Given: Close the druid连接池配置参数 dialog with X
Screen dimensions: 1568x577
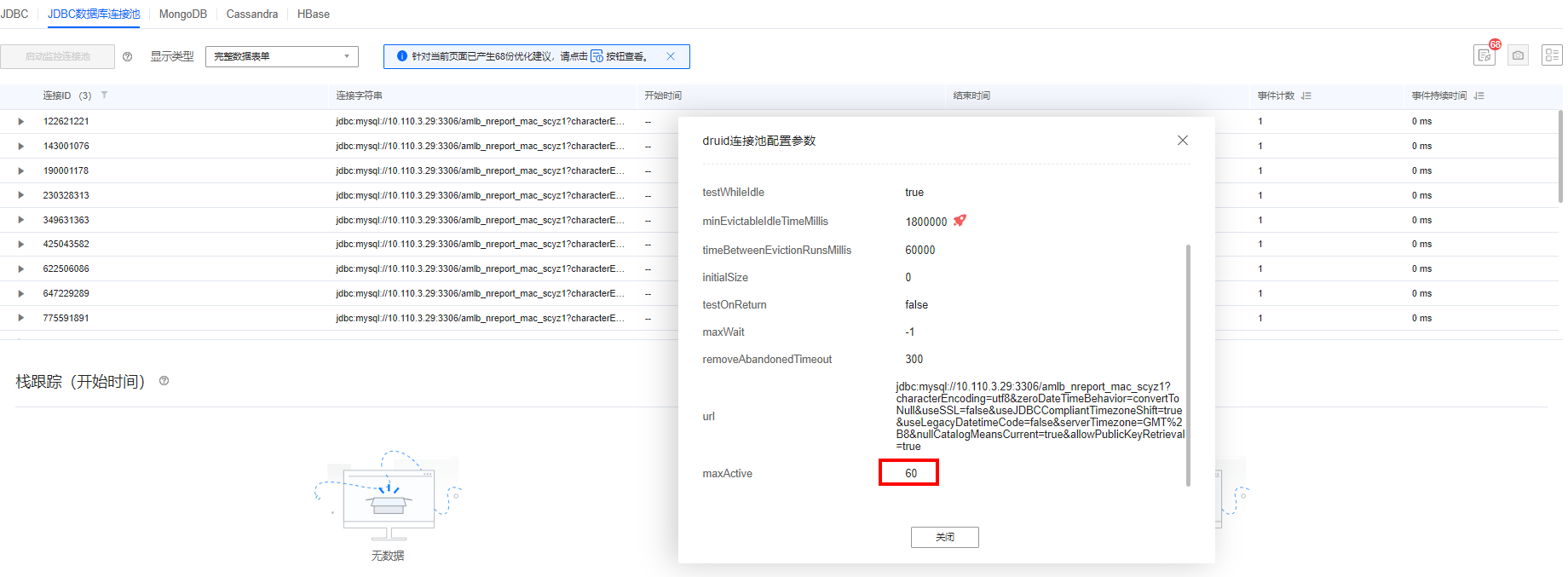Looking at the screenshot, I should click(x=1182, y=141).
